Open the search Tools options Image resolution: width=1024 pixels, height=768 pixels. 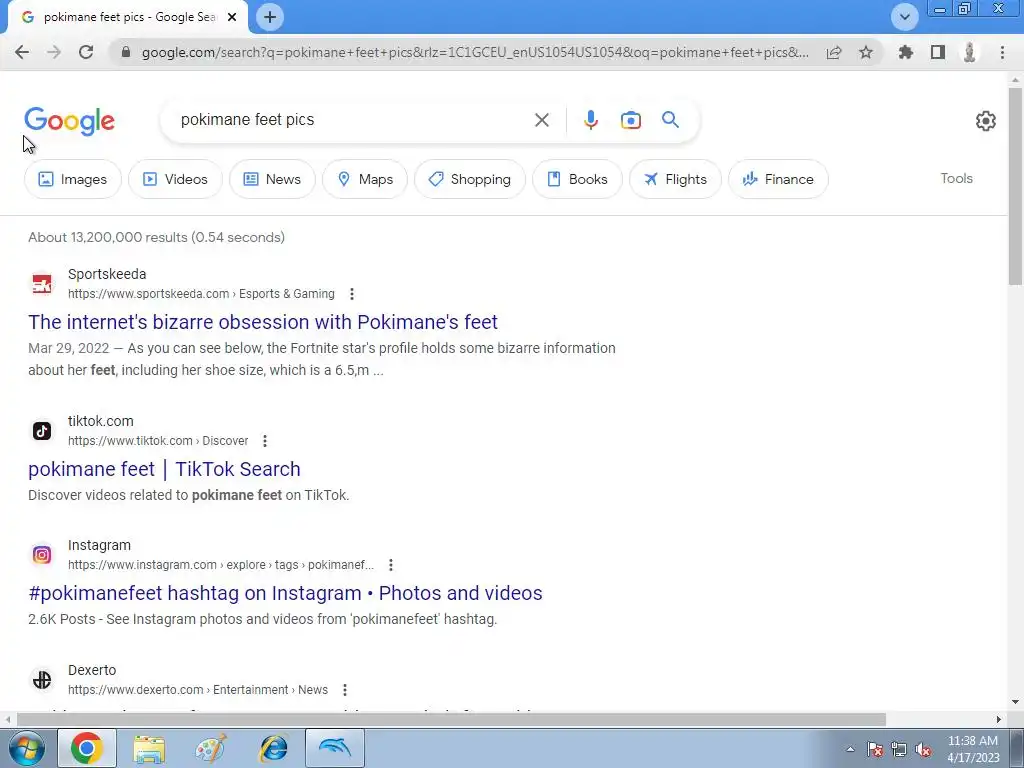click(x=956, y=178)
